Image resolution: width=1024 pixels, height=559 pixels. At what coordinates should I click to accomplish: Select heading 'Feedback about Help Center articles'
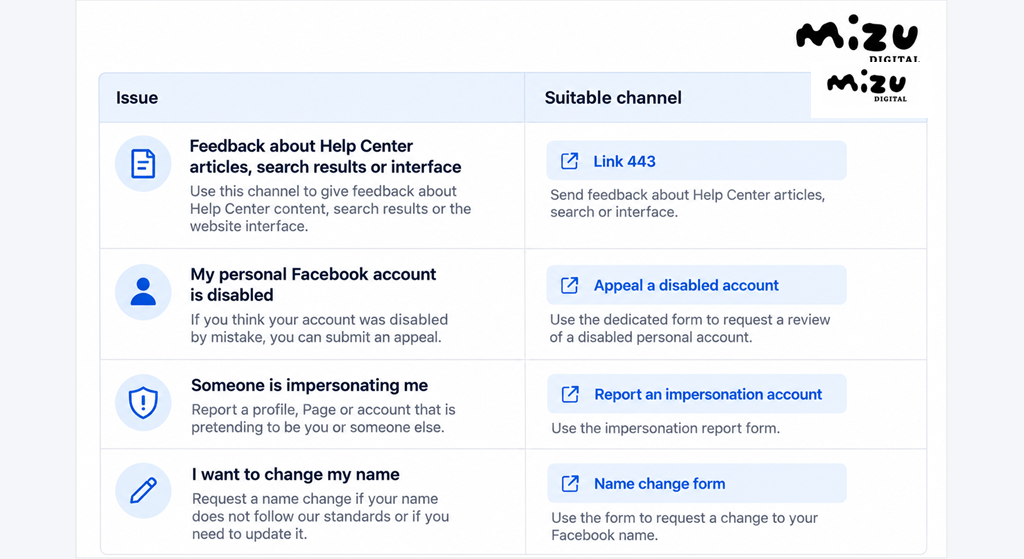pos(325,156)
